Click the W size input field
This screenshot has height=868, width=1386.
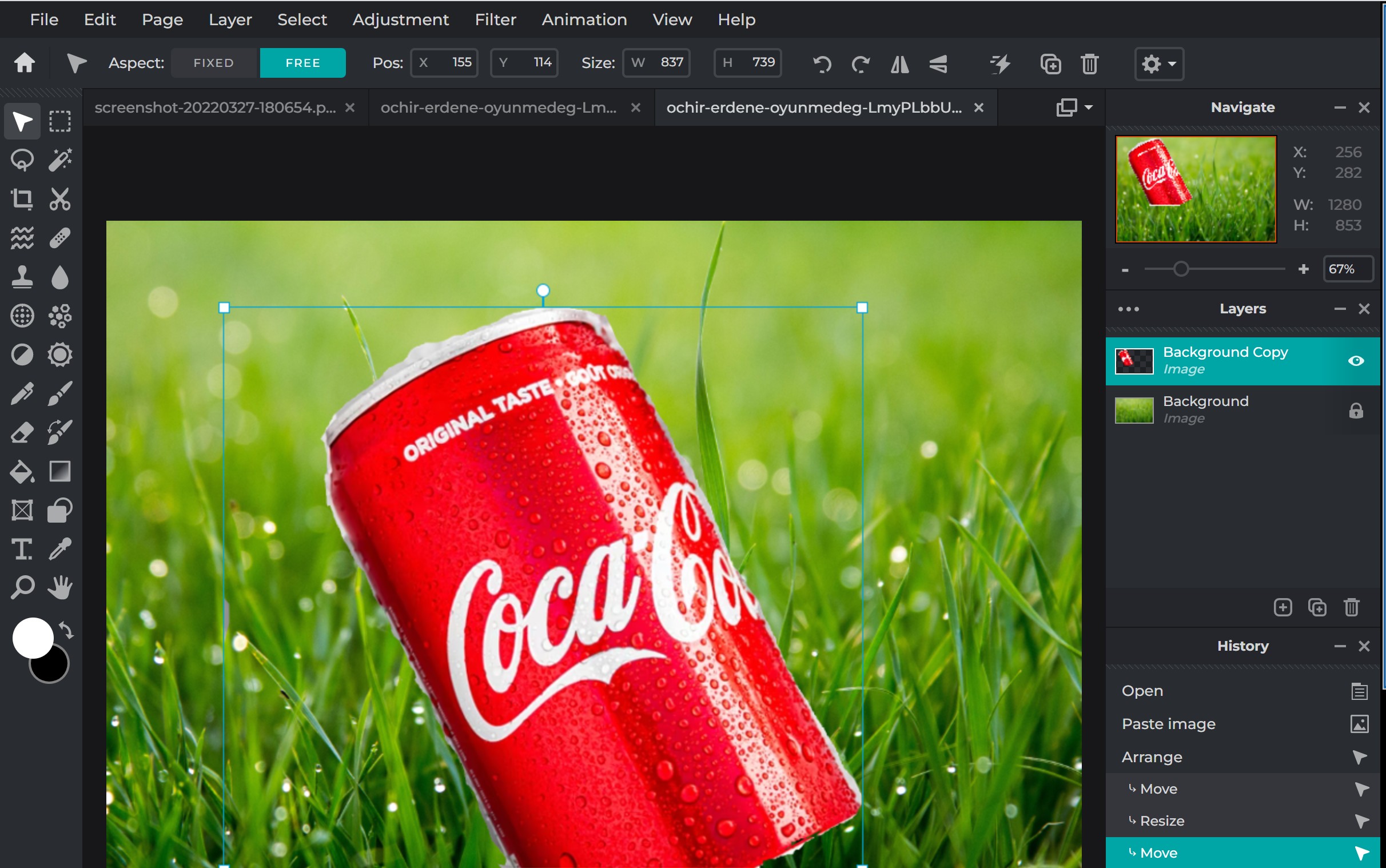pyautogui.click(x=656, y=62)
